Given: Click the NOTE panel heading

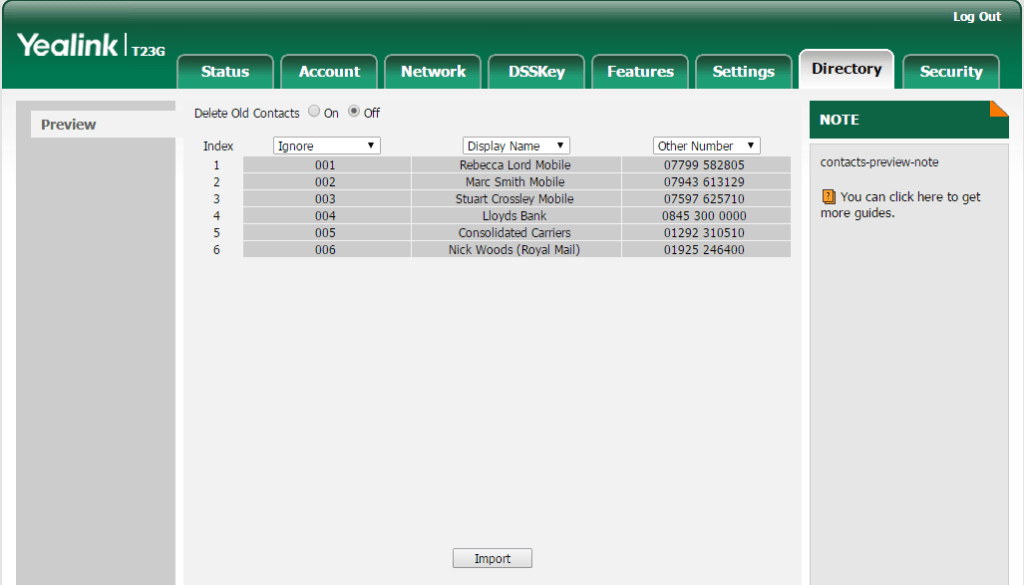Looking at the screenshot, I should [x=839, y=120].
